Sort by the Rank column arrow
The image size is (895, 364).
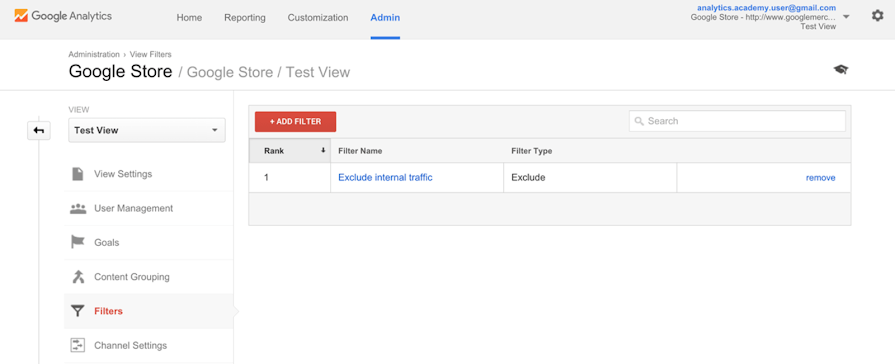[x=323, y=151]
